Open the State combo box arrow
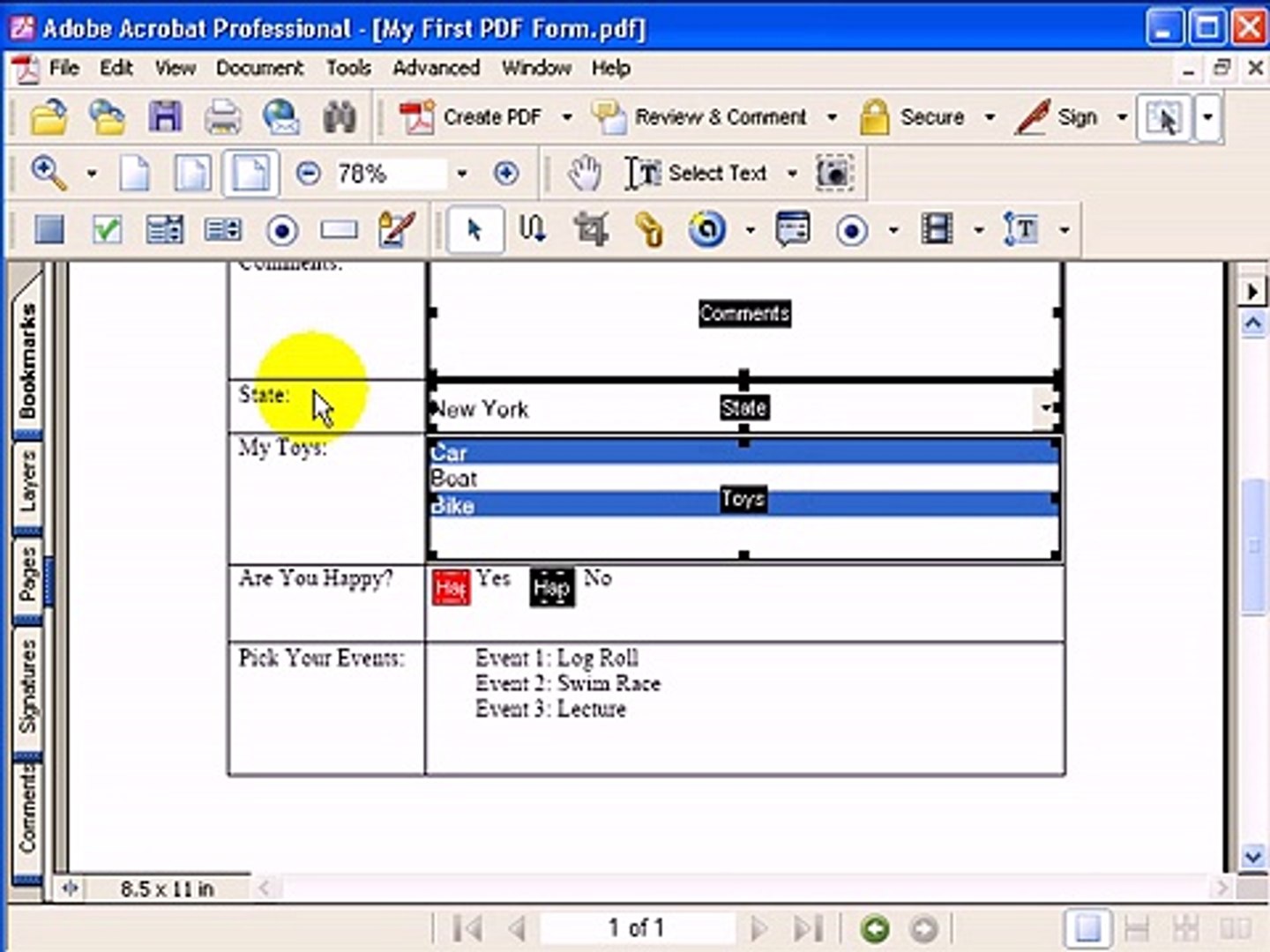 1045,407
